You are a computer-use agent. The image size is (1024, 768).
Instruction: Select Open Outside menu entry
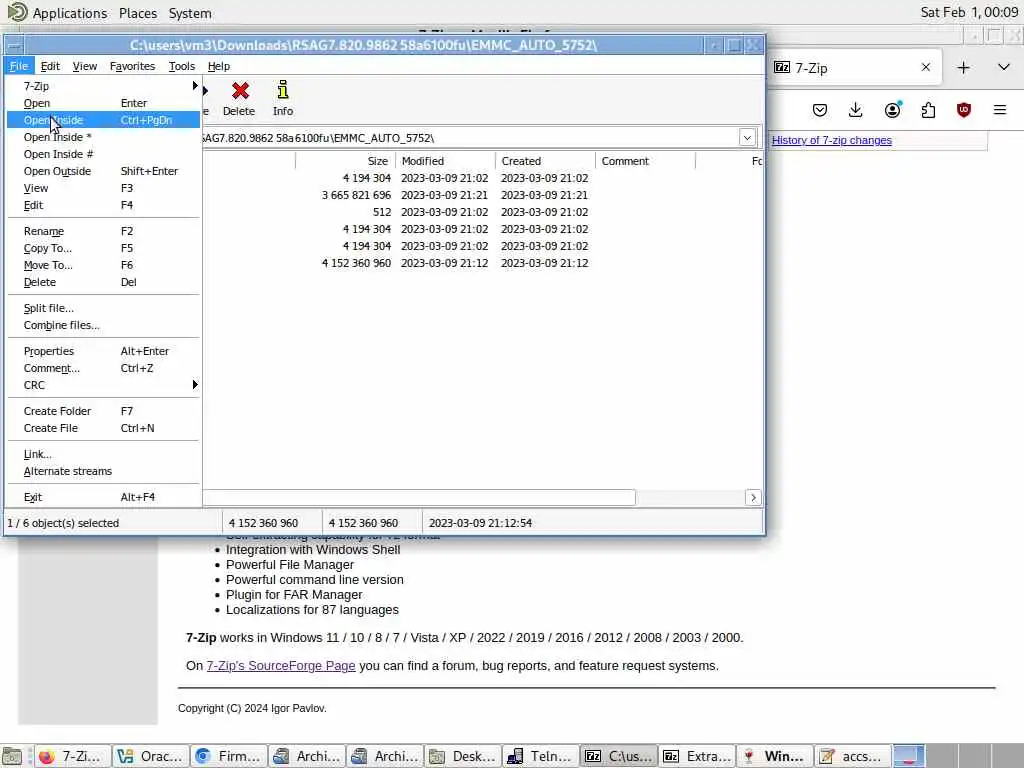pos(103,171)
